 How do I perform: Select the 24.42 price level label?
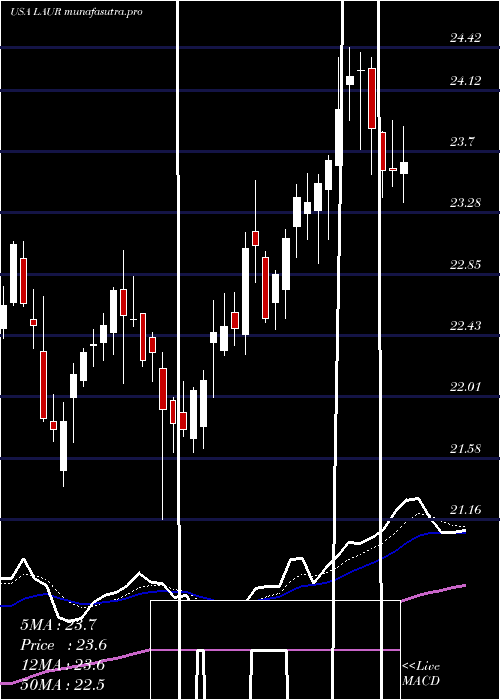coord(466,38)
